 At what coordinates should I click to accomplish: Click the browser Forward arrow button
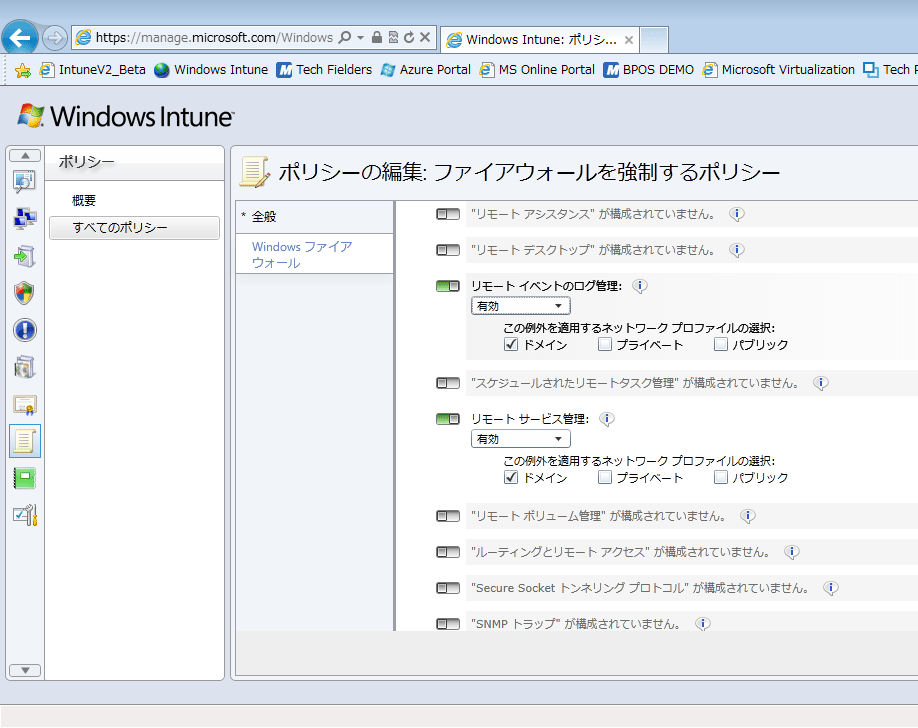pyautogui.click(x=54, y=39)
